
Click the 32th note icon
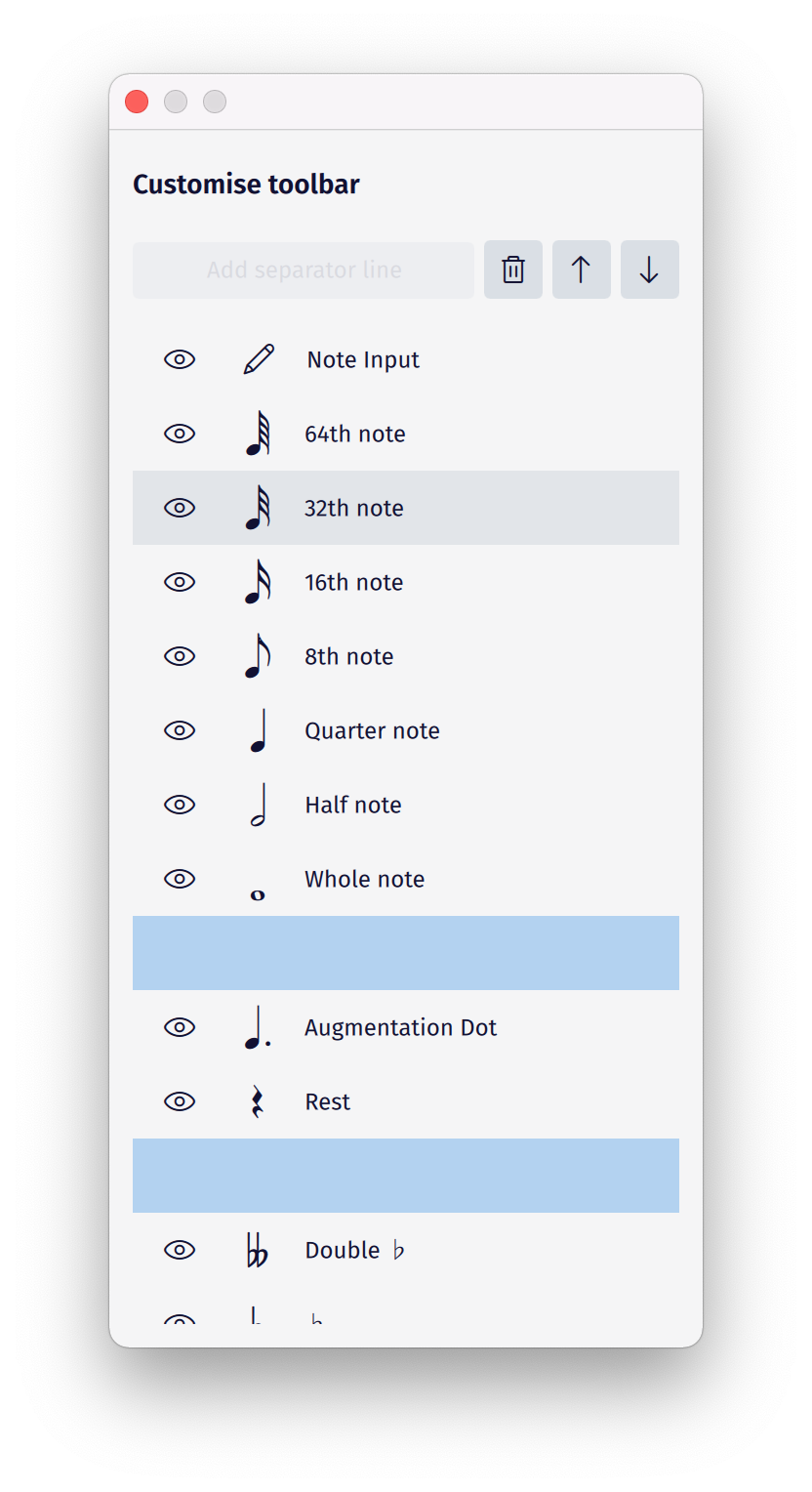coord(258,507)
